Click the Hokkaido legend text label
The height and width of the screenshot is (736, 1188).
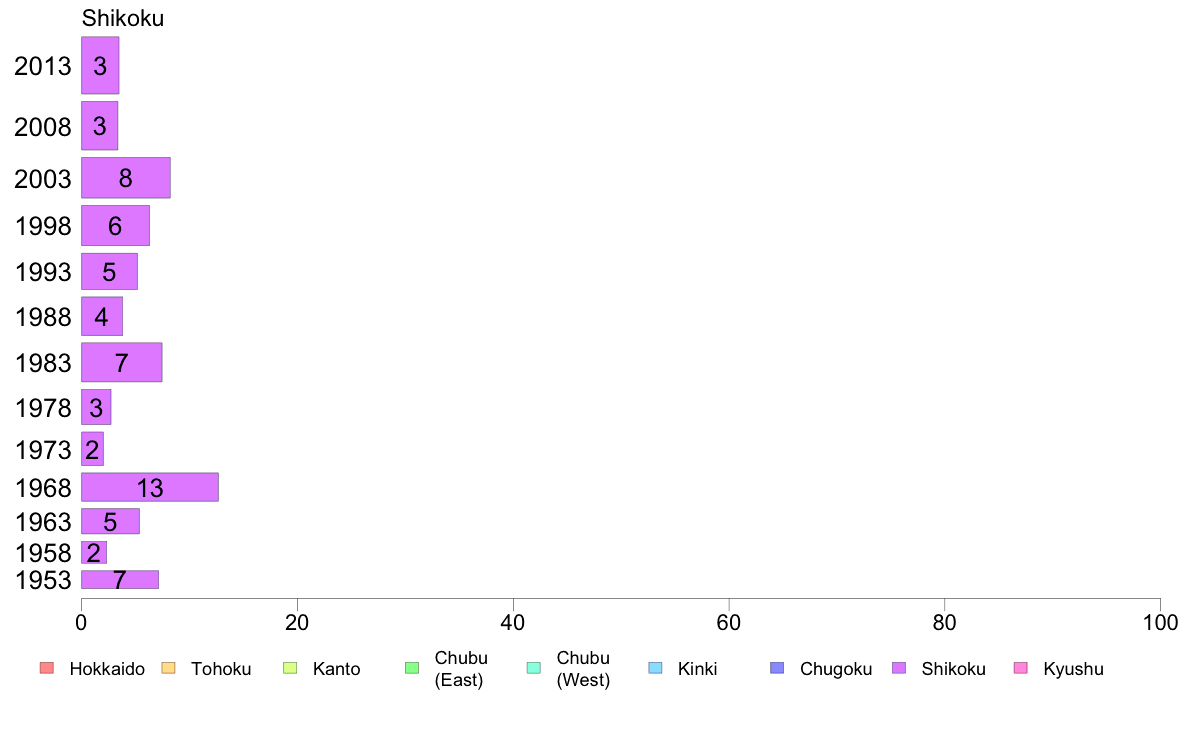pyautogui.click(x=107, y=669)
